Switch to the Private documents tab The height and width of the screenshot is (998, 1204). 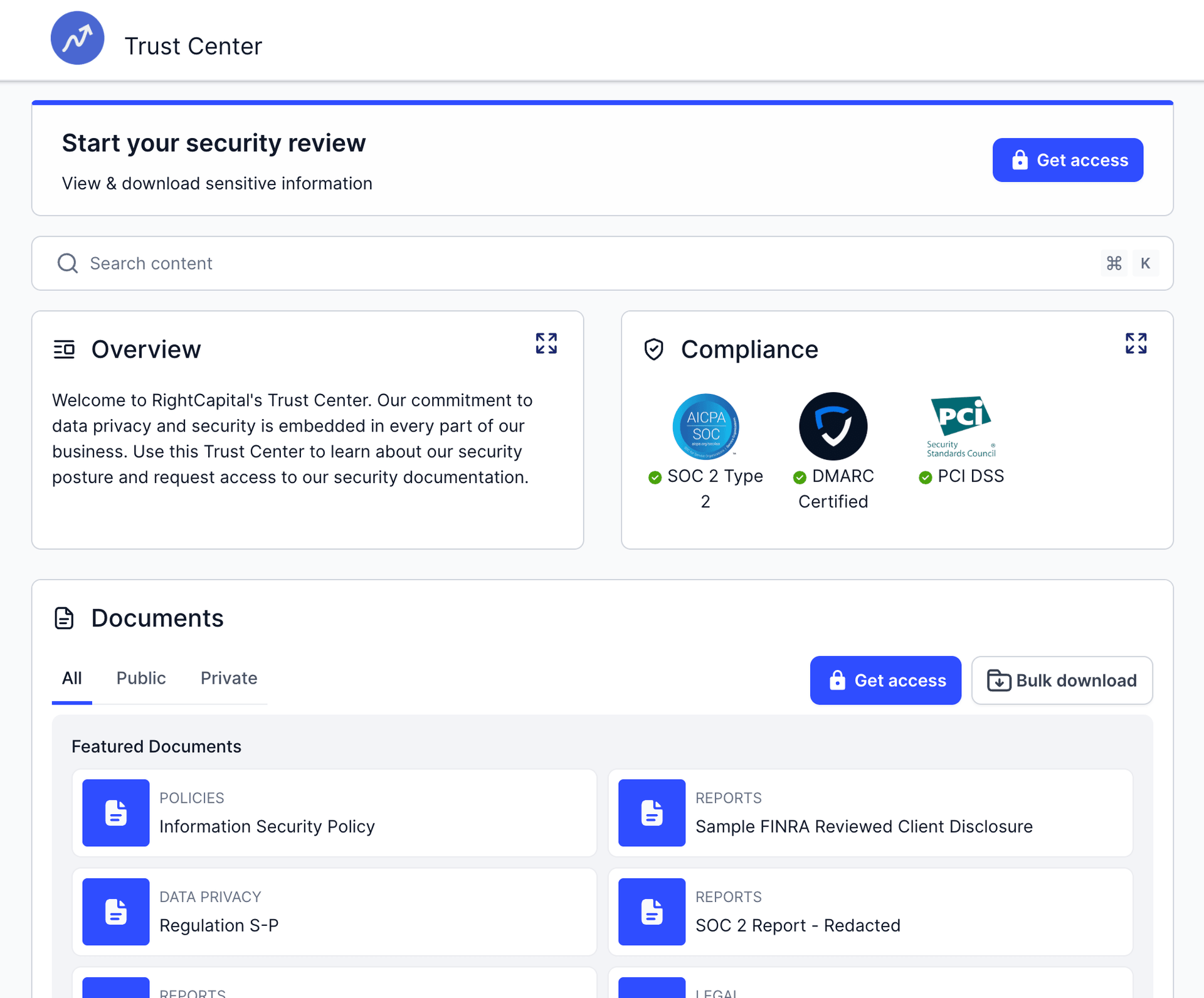(229, 678)
